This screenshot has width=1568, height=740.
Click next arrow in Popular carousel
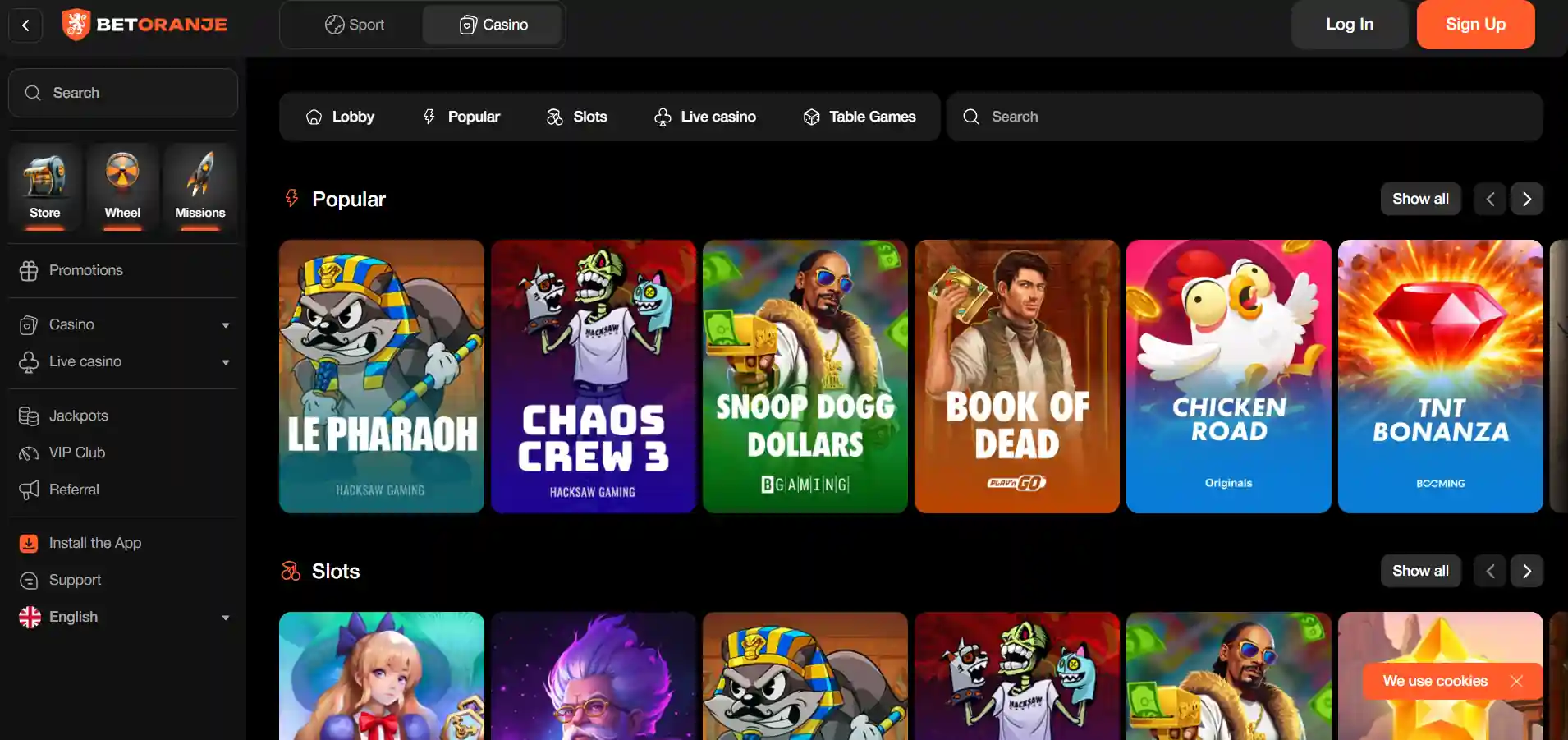tap(1527, 199)
